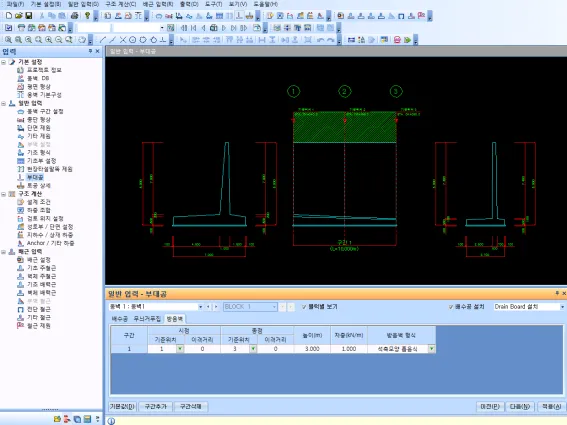Viewport: 567px width, 425px height.
Task: Open the 옹벽 1 selection combo box
Action: coord(155,307)
